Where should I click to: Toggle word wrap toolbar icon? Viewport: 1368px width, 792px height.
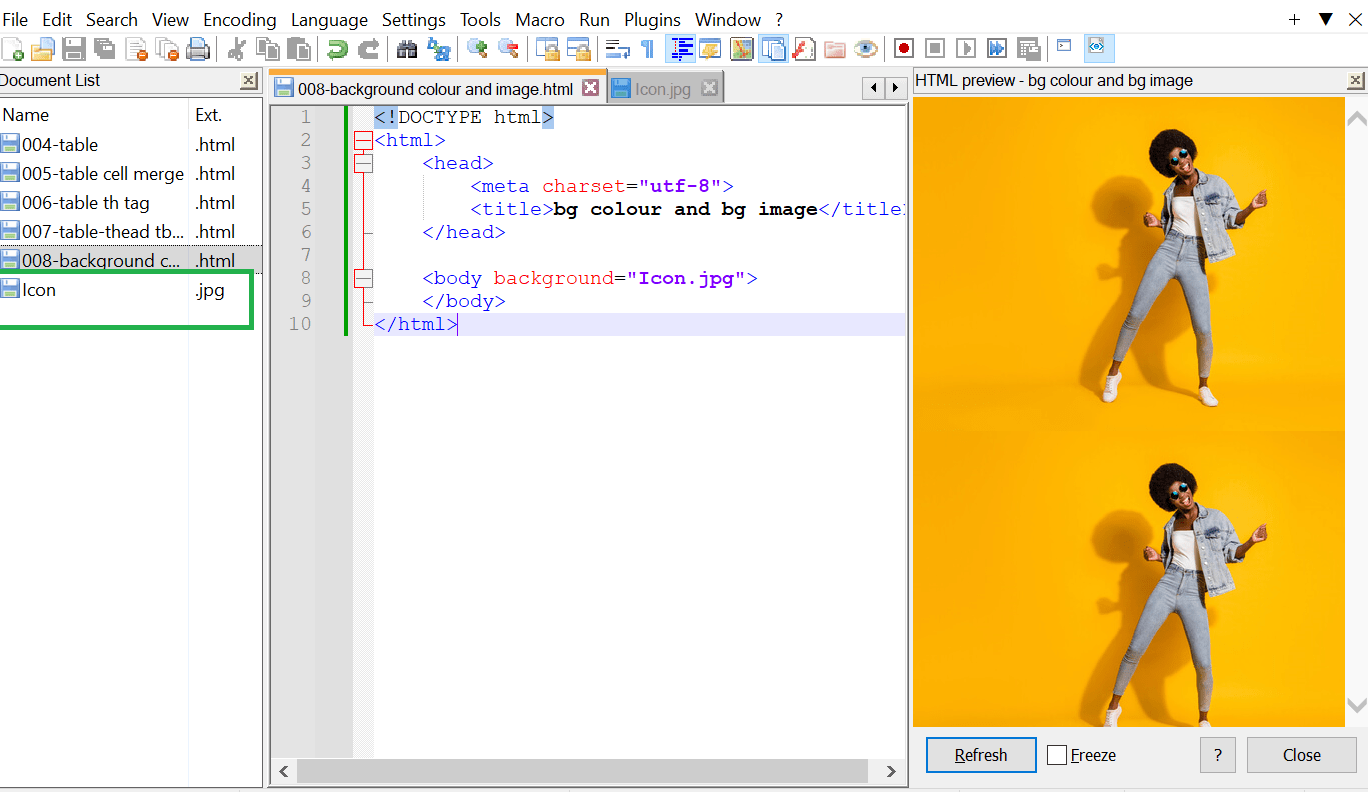click(617, 47)
